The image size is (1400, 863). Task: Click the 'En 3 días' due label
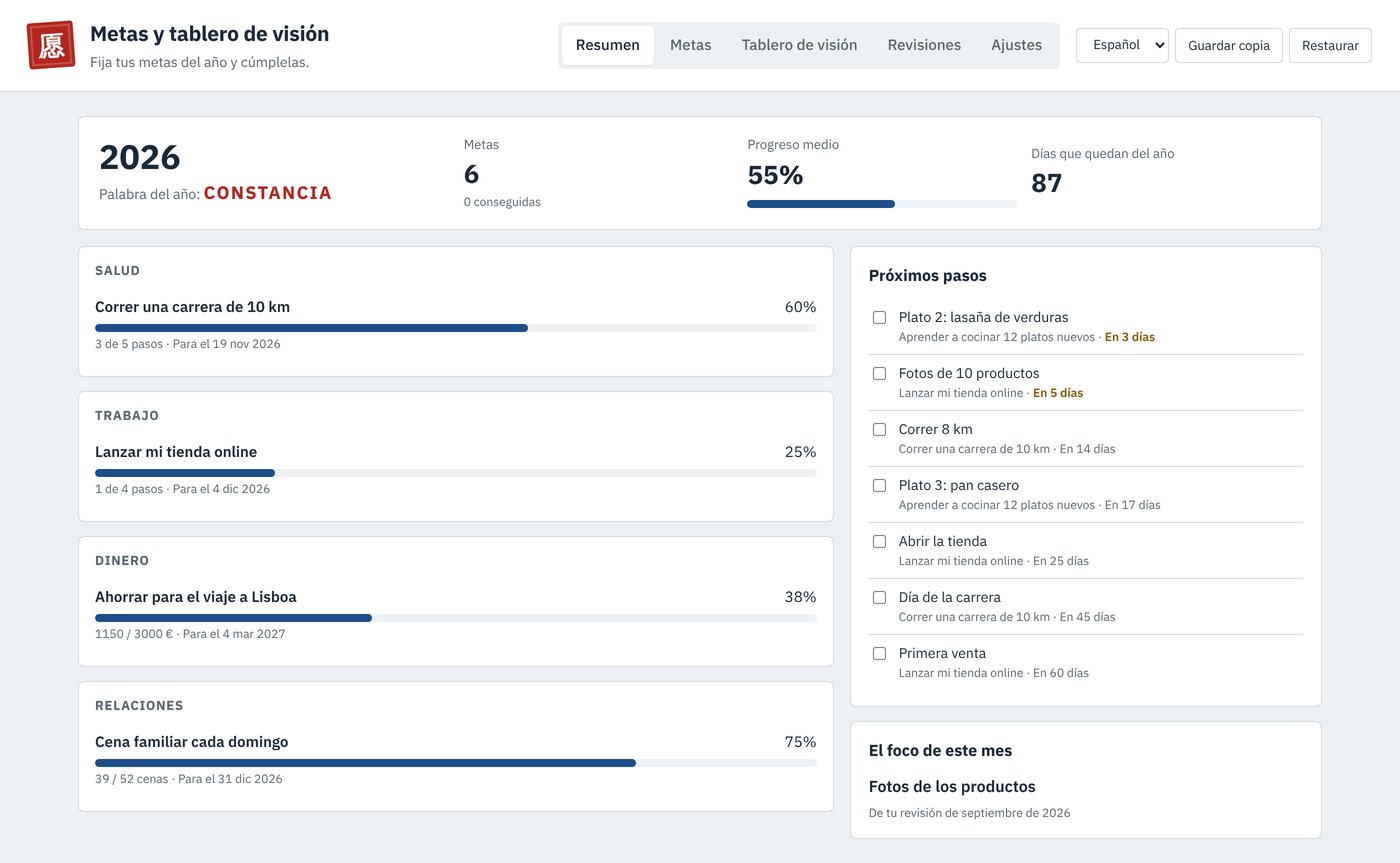point(1130,337)
